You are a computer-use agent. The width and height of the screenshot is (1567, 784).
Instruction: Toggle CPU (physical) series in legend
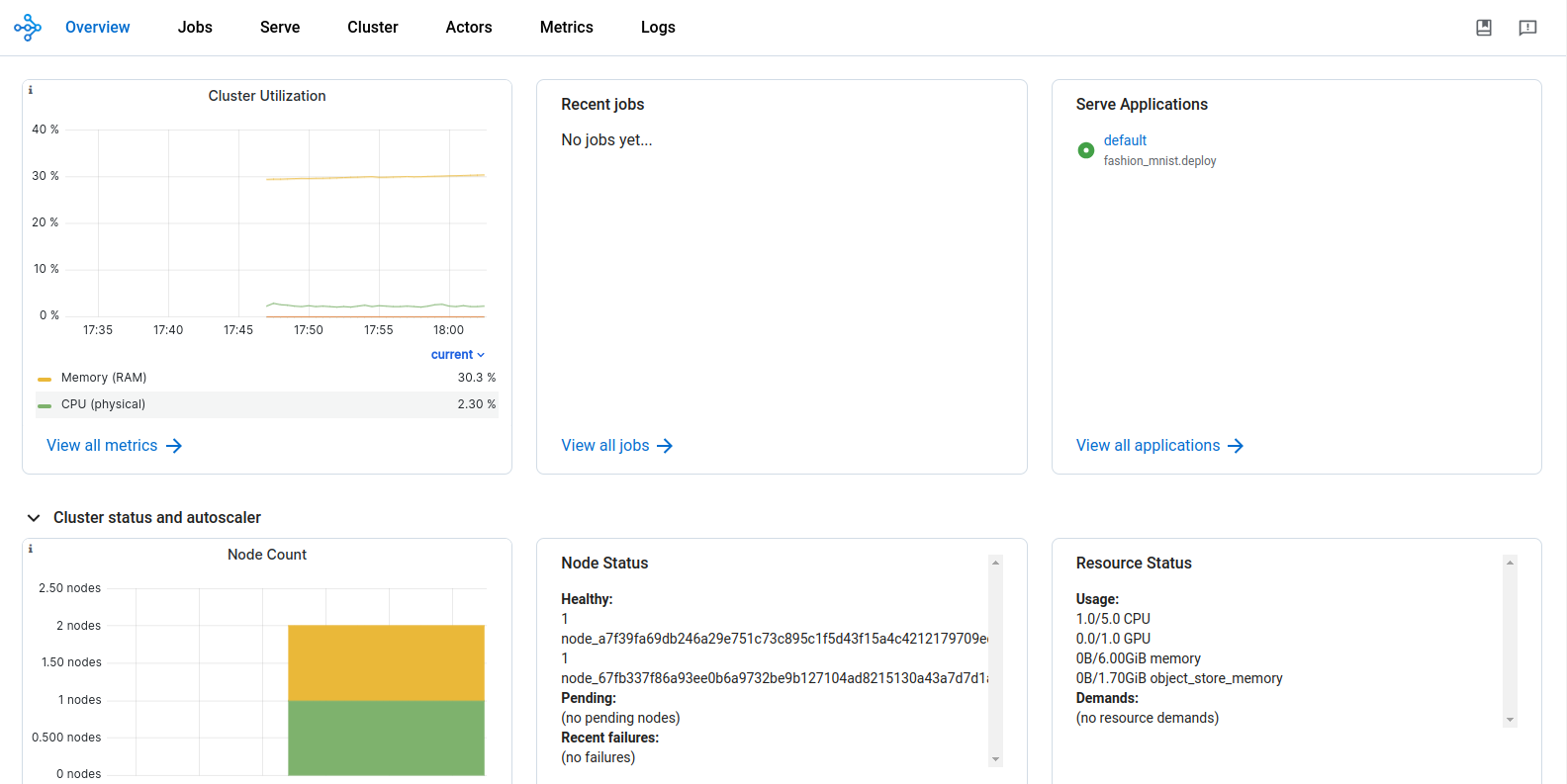[103, 404]
